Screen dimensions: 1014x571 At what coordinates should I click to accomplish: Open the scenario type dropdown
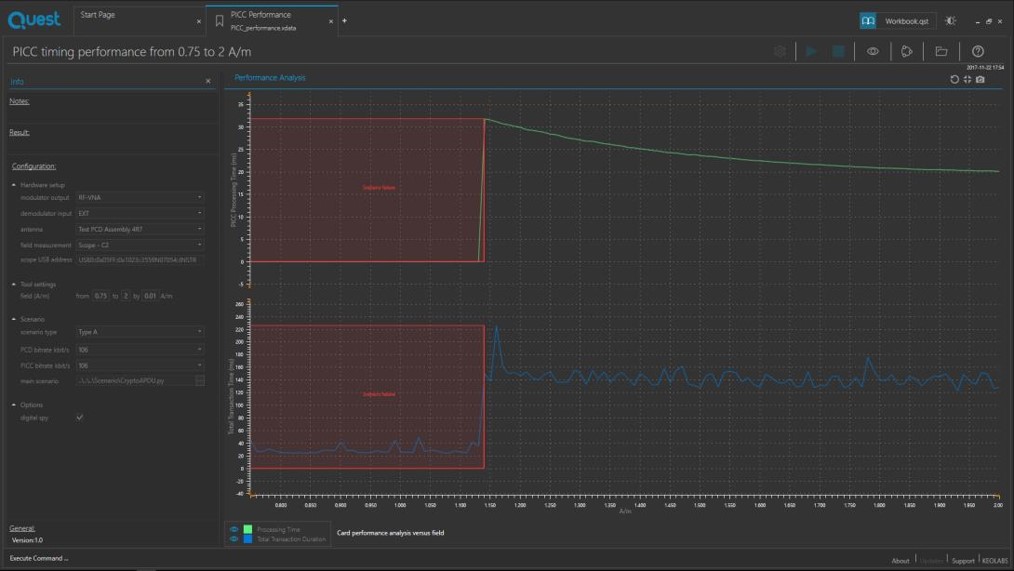tap(140, 332)
